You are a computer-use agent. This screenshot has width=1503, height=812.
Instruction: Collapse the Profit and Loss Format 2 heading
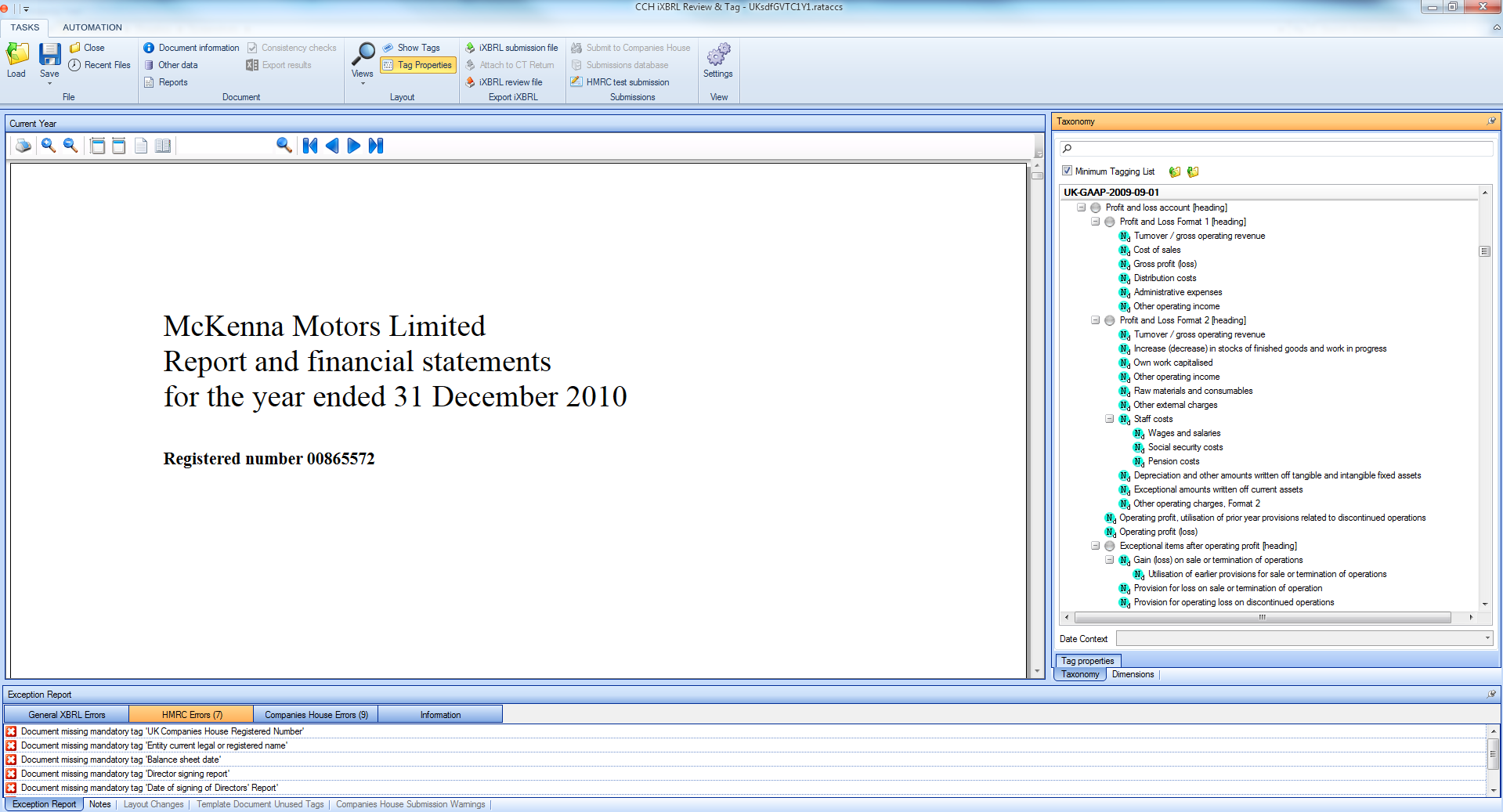tap(1096, 320)
